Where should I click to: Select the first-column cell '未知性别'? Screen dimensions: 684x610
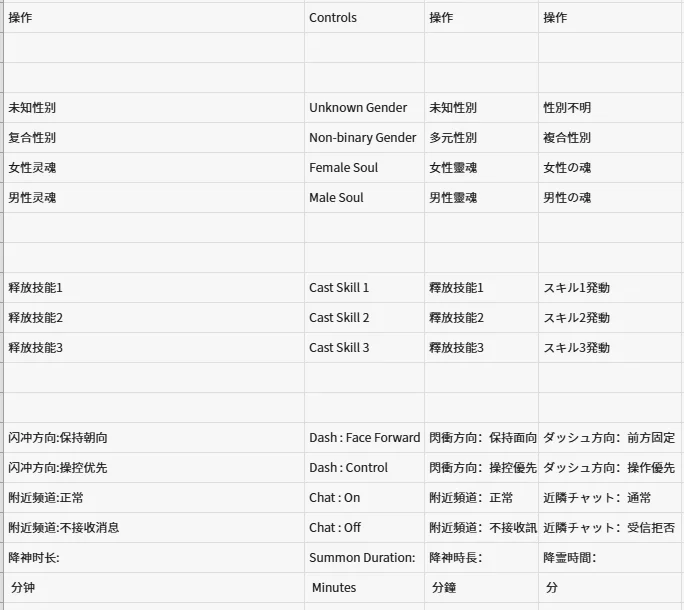point(154,107)
